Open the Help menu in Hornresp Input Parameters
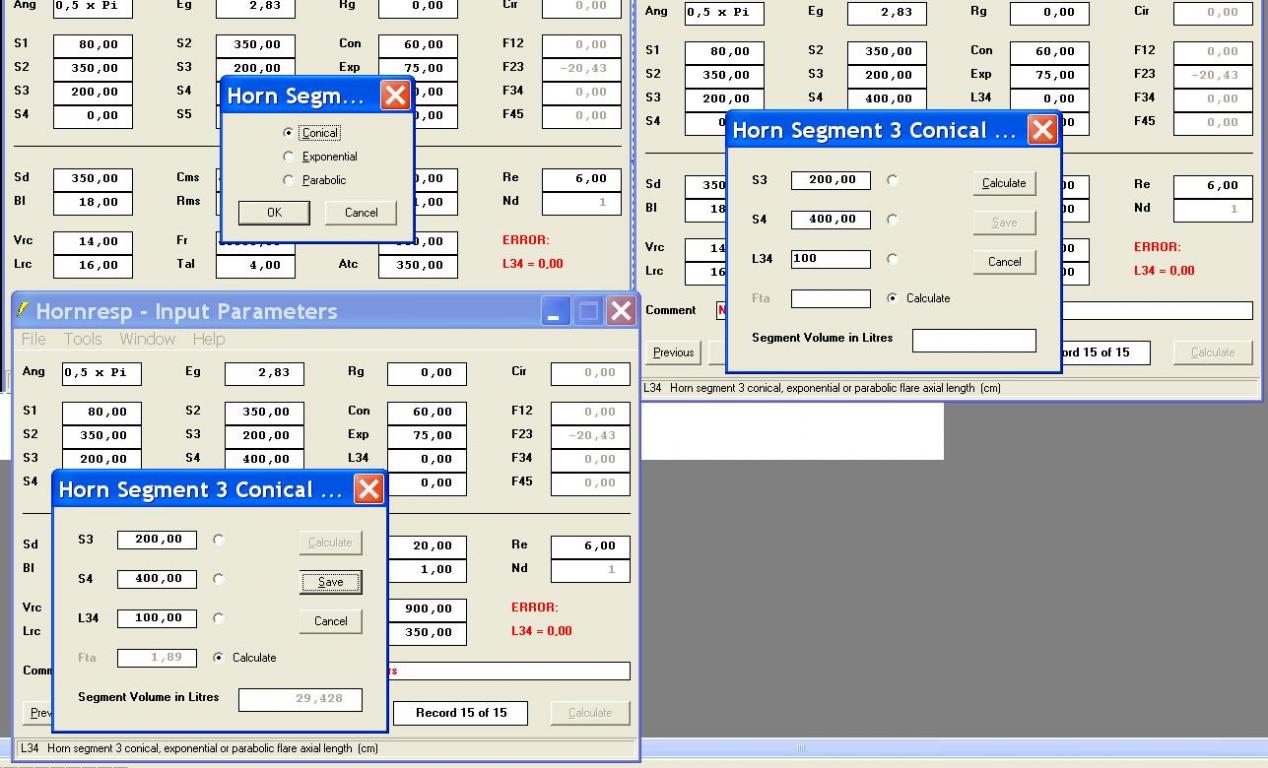This screenshot has width=1268, height=768. pyautogui.click(x=209, y=339)
